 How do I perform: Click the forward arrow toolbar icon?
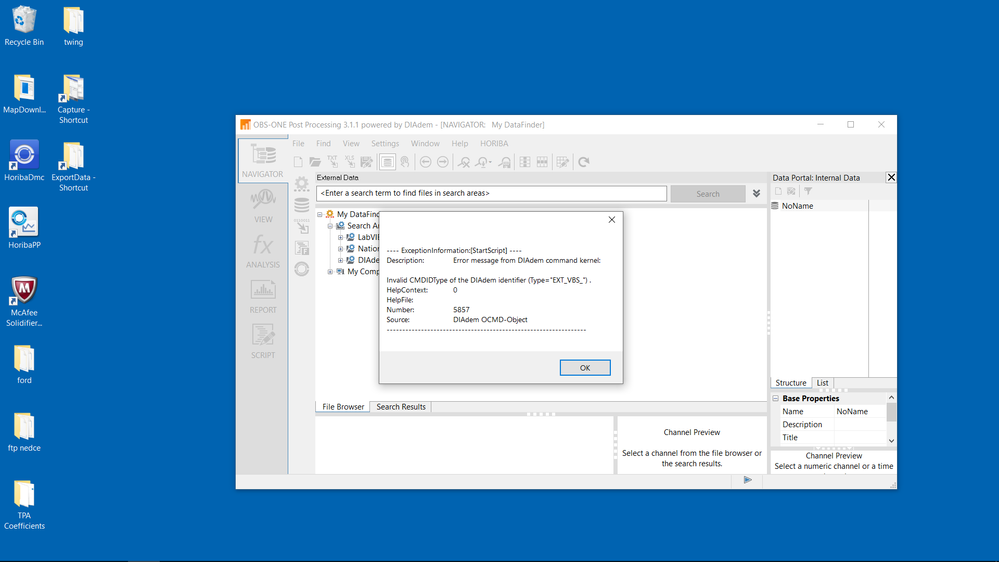[x=443, y=162]
